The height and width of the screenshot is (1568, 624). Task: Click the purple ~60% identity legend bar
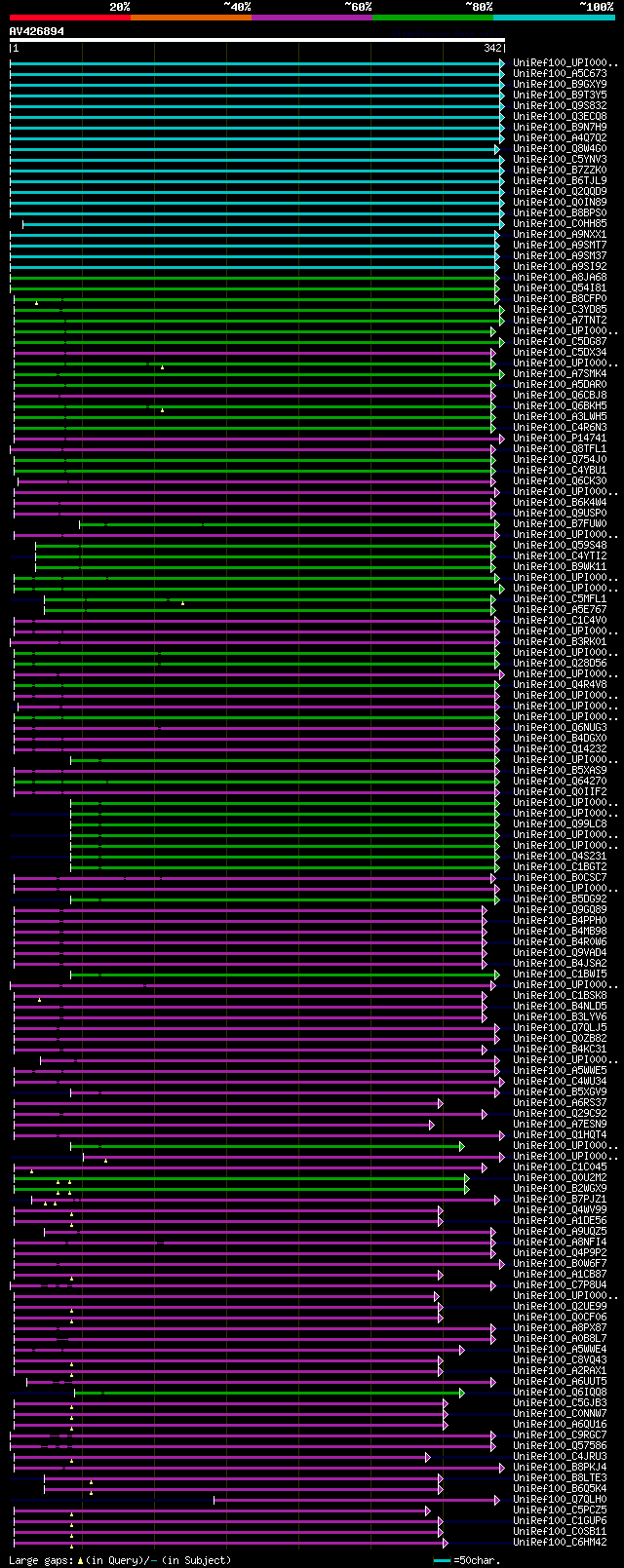[x=311, y=17]
